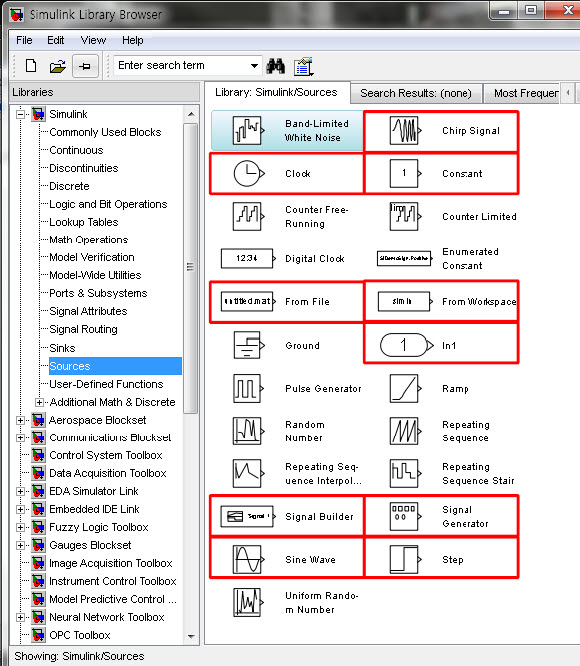Viewport: 580px width, 666px height.
Task: Start search with the binoculars icon
Action: pyautogui.click(x=276, y=66)
